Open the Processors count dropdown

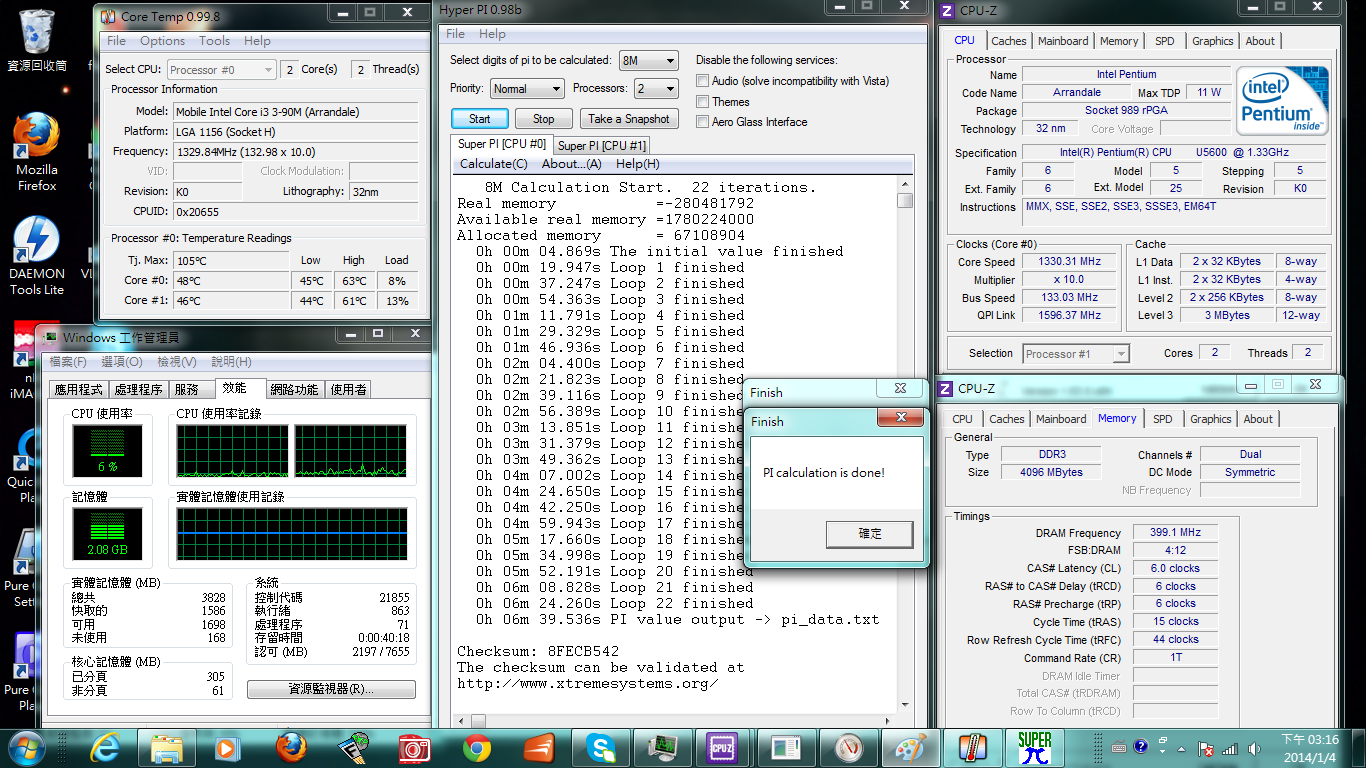656,89
